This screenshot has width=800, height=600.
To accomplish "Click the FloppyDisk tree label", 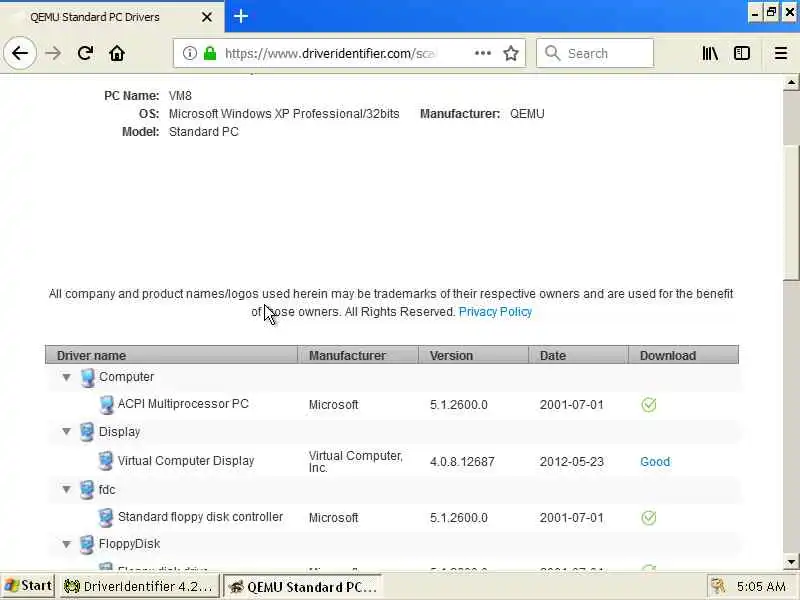I will coord(129,544).
